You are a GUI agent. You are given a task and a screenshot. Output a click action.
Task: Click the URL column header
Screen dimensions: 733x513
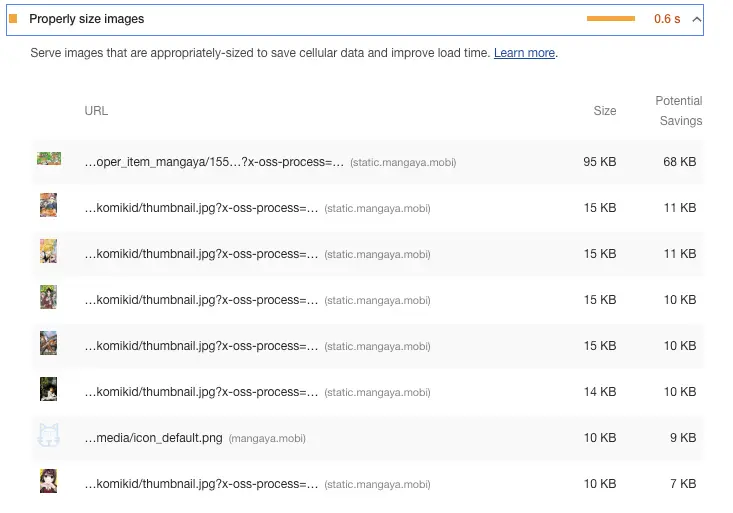pyautogui.click(x=96, y=111)
